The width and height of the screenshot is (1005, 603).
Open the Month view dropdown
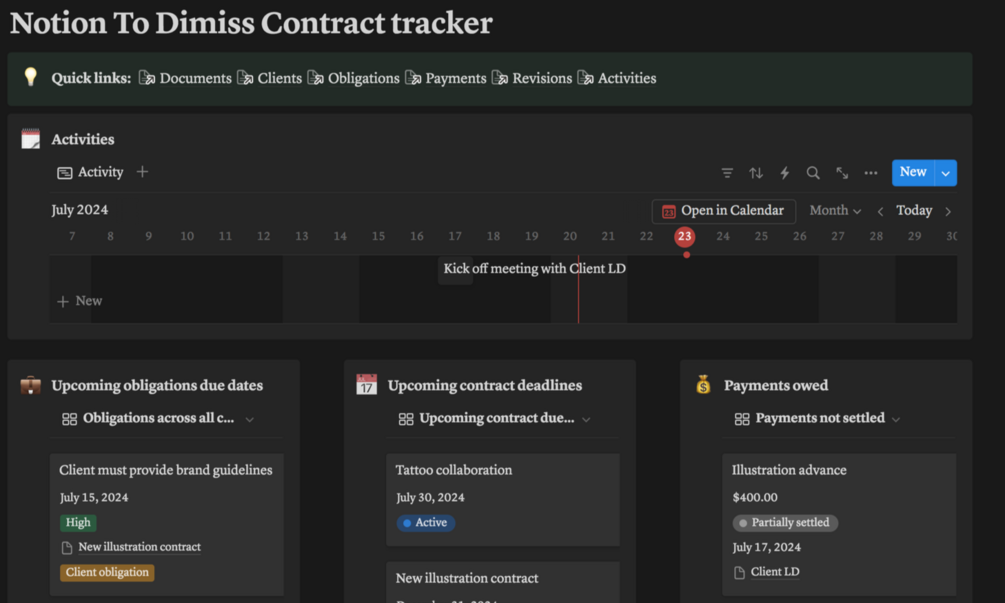pos(835,210)
